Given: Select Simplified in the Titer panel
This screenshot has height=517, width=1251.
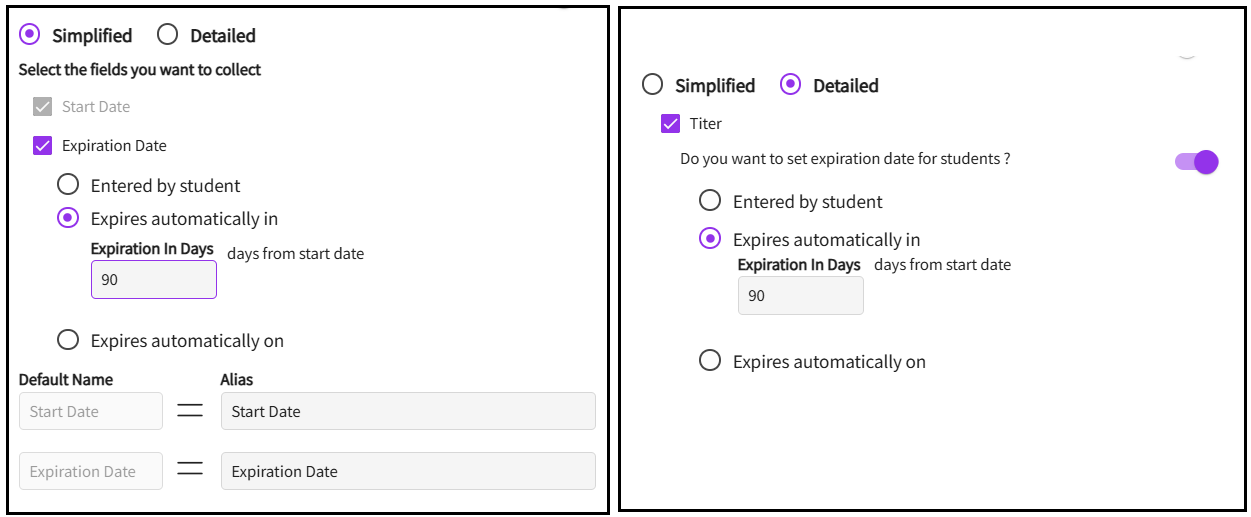Looking at the screenshot, I should coord(653,85).
